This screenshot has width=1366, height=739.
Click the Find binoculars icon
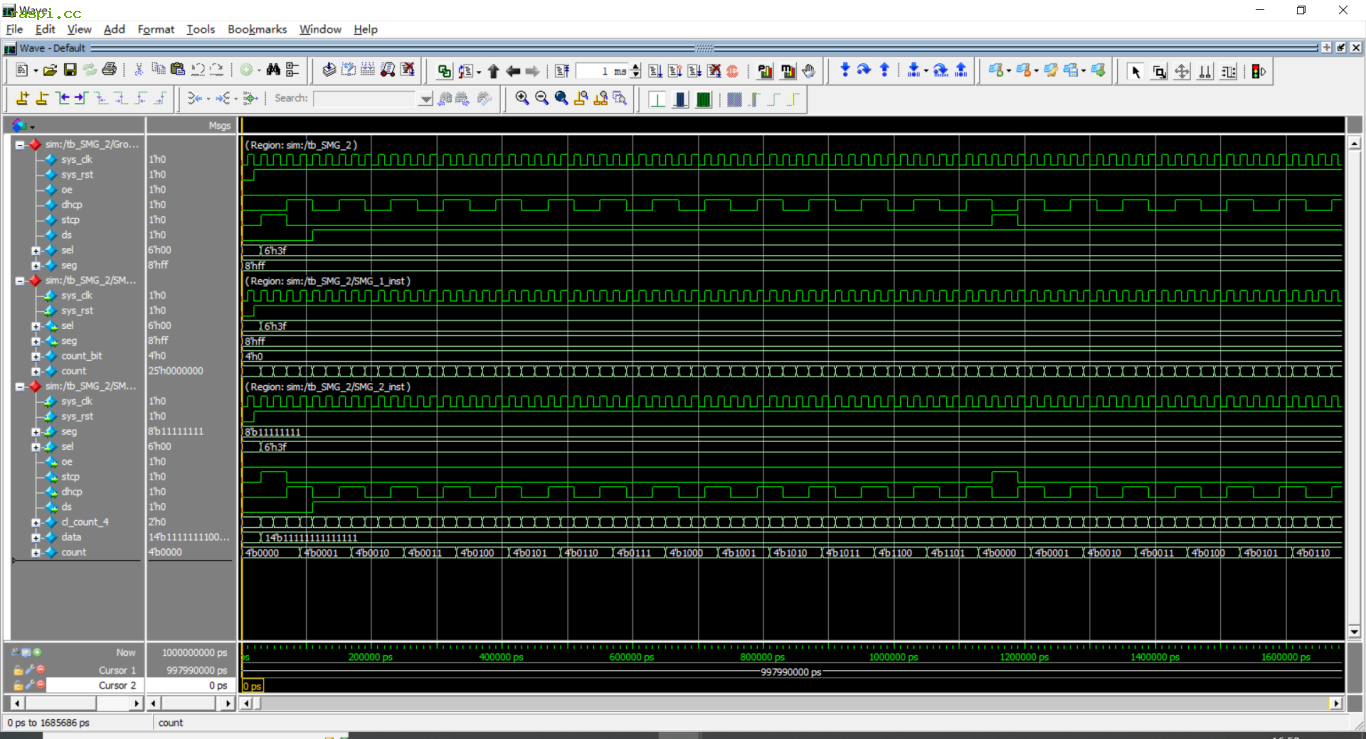point(273,70)
